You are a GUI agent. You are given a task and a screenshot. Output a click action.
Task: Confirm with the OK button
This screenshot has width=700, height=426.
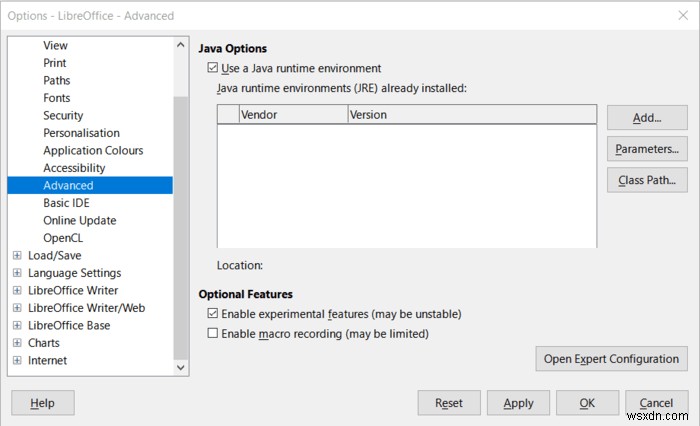coord(587,403)
